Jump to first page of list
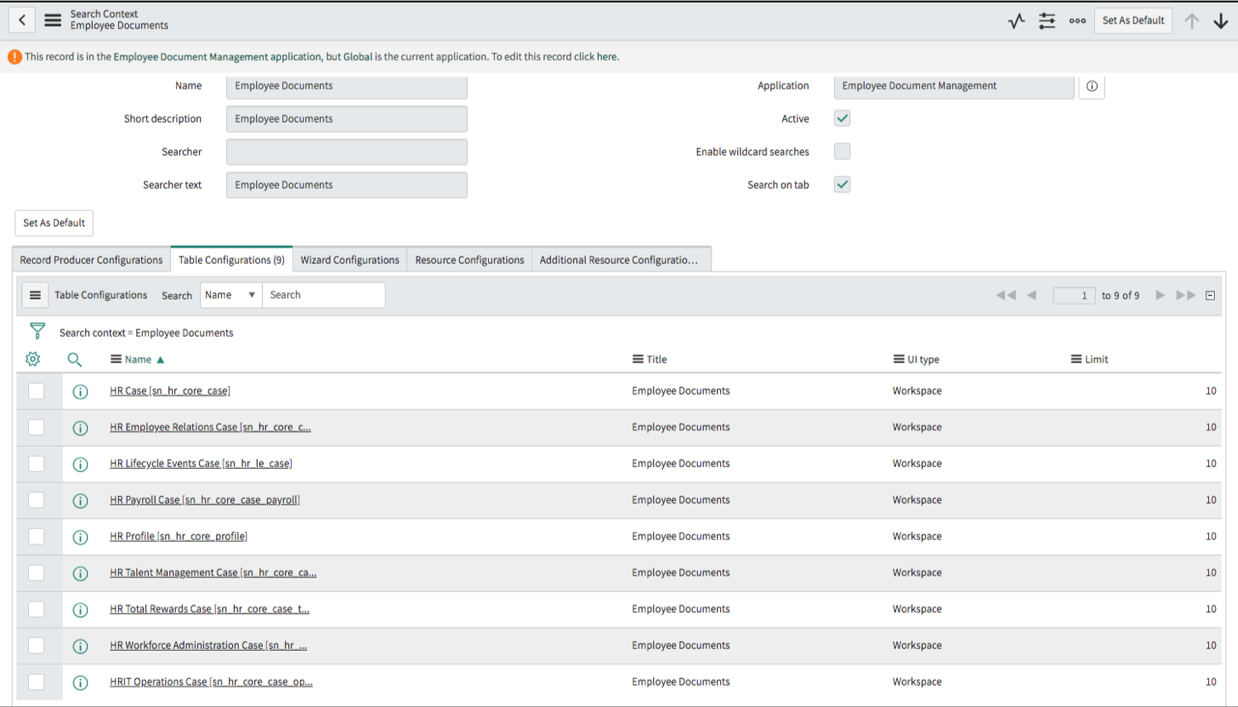Screen dimensions: 1238x707 coord(1006,295)
